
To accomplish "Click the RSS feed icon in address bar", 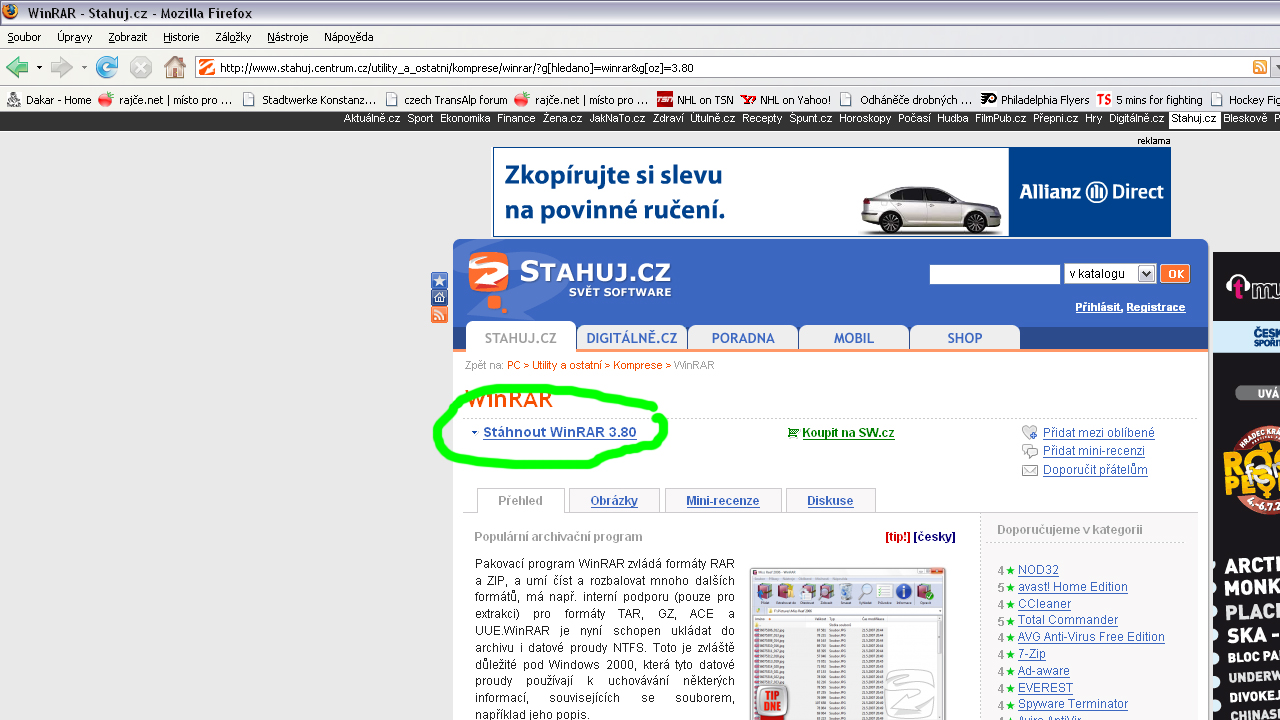I will [x=1260, y=67].
